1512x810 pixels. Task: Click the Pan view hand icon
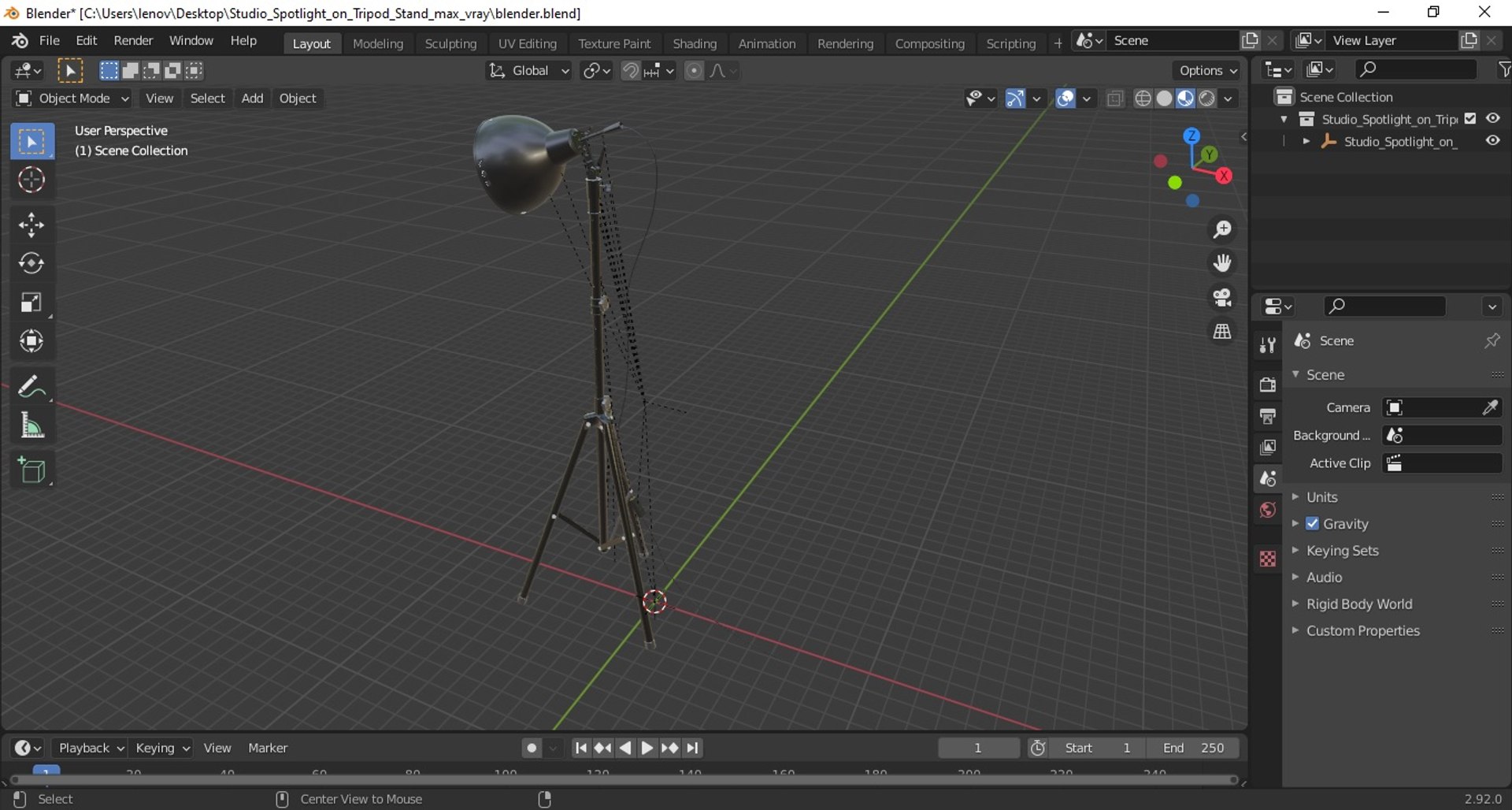pos(1222,263)
